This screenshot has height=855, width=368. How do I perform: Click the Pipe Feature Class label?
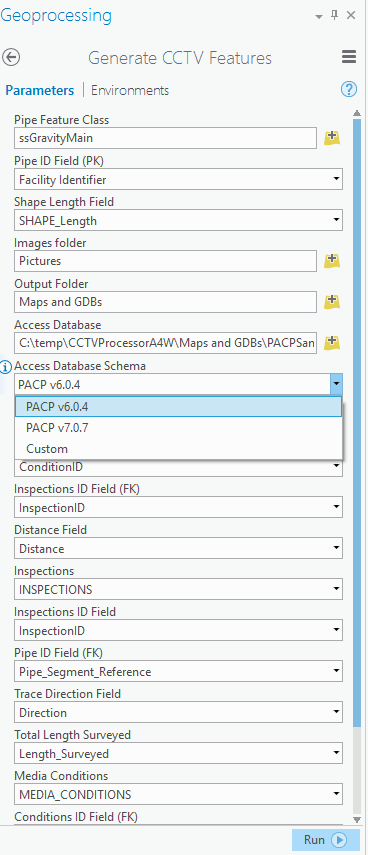pyautogui.click(x=62, y=120)
